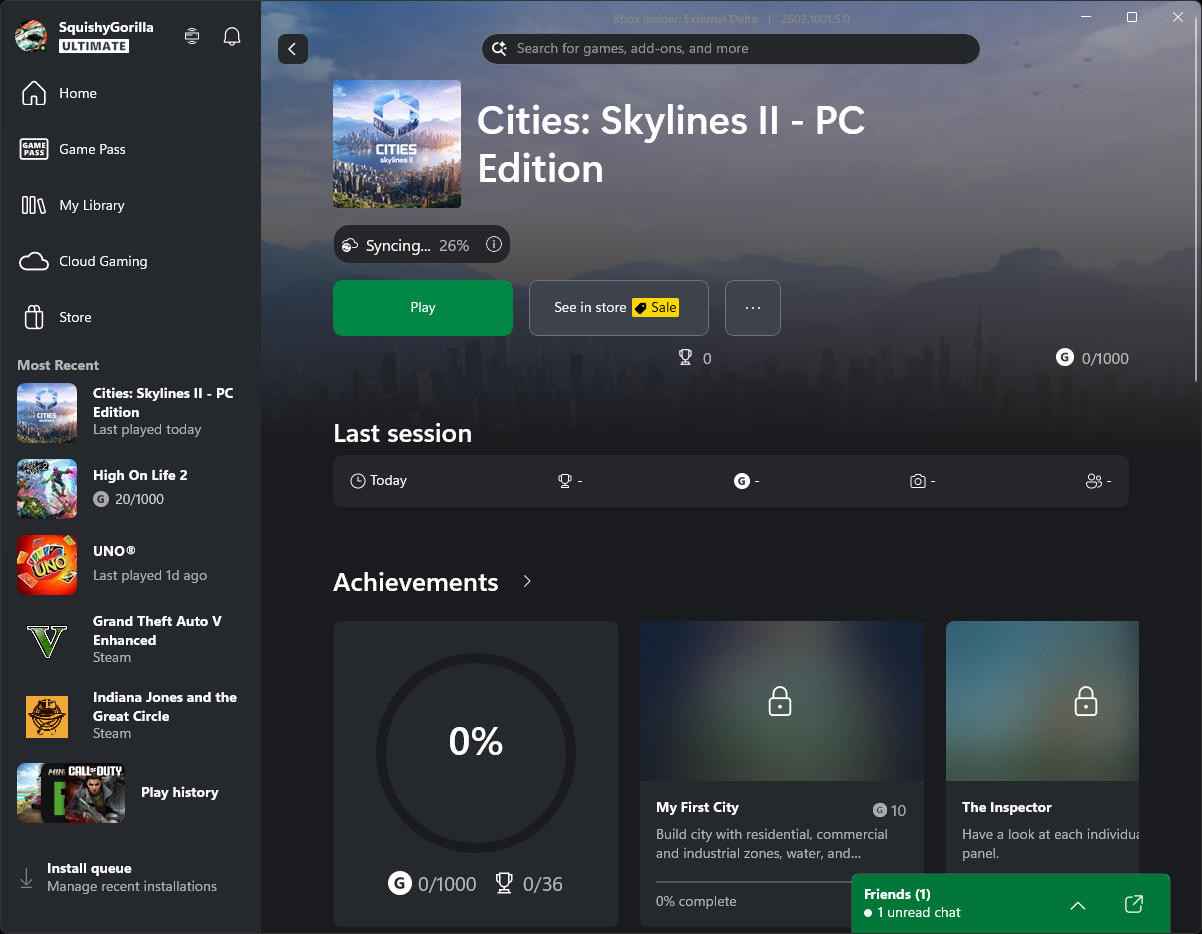Screen dimensions: 1202x934
Task: Click the 0% achievement progress circle
Action: pyautogui.click(x=475, y=743)
